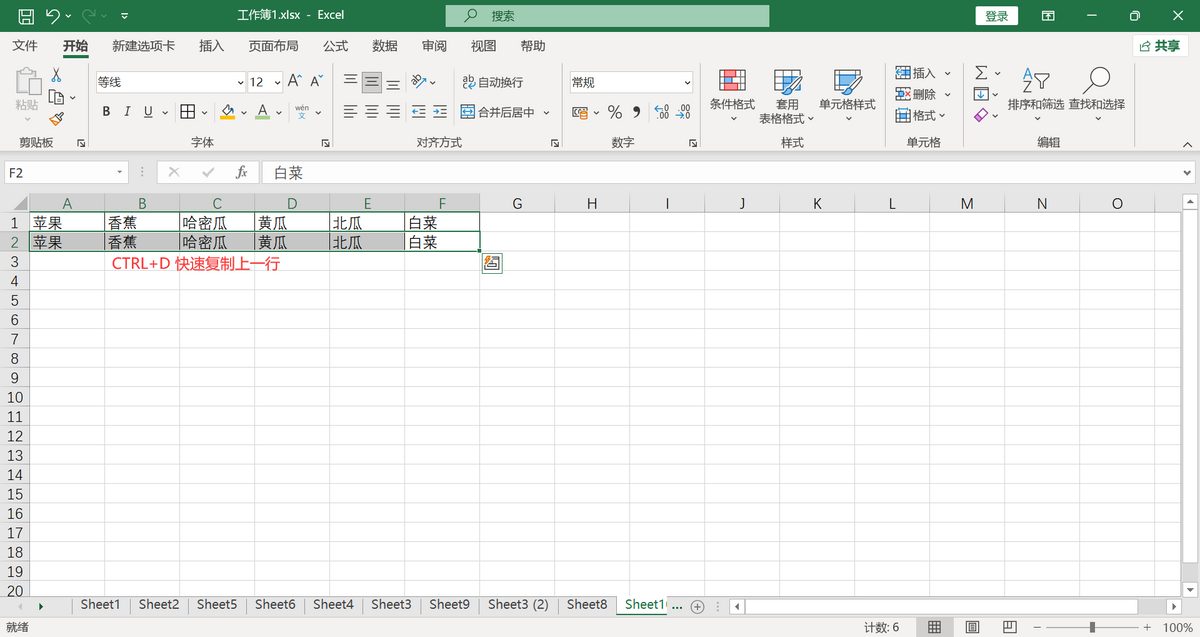Open 条件格式 conditional formatting

tap(732, 96)
